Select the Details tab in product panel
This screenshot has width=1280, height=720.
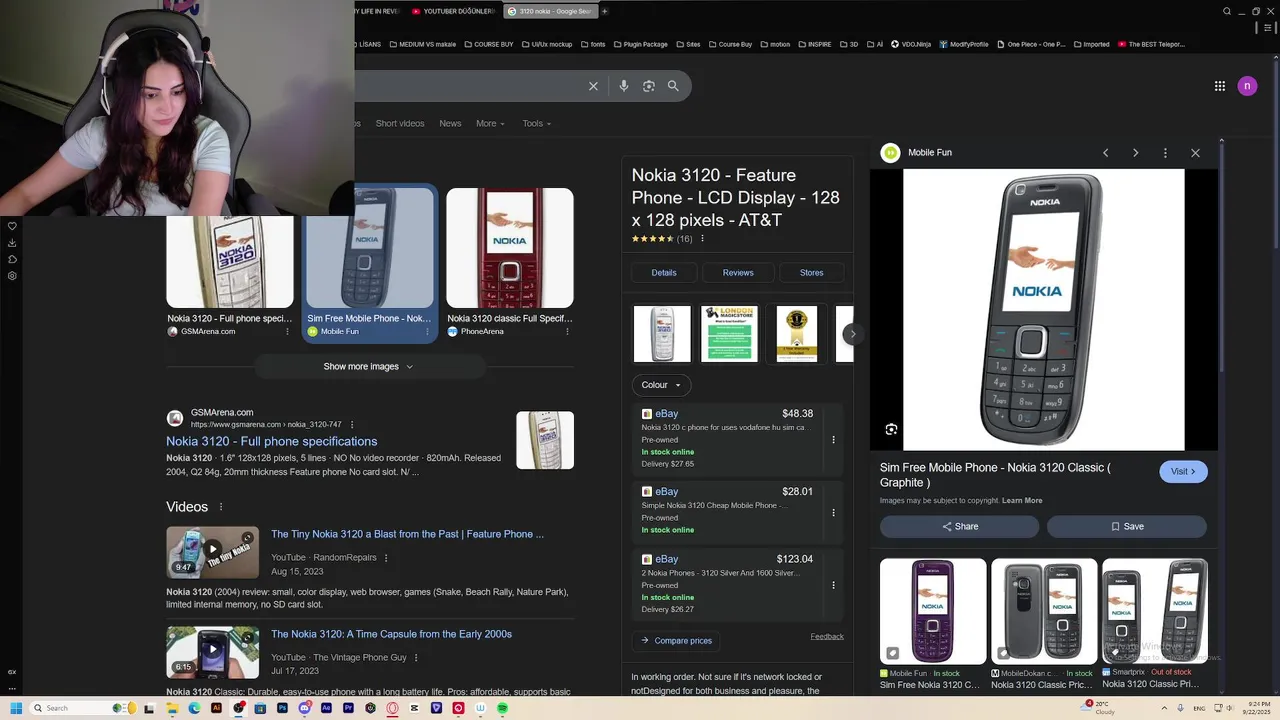664,272
